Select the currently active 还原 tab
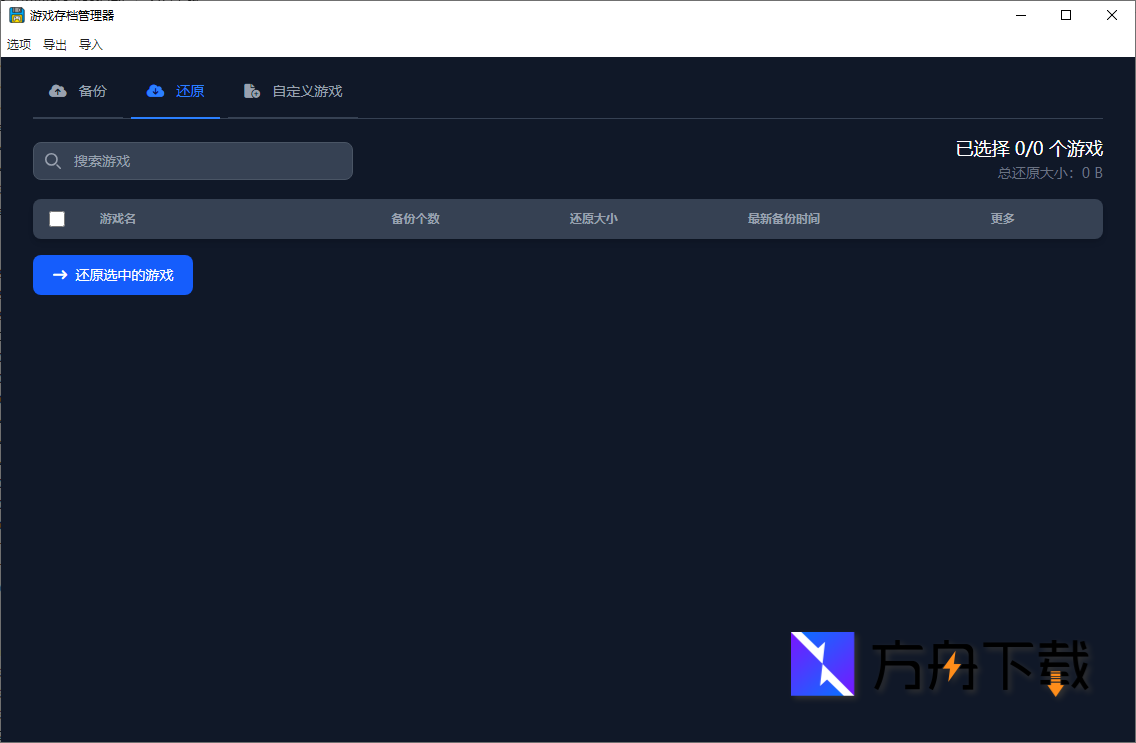 coord(175,90)
